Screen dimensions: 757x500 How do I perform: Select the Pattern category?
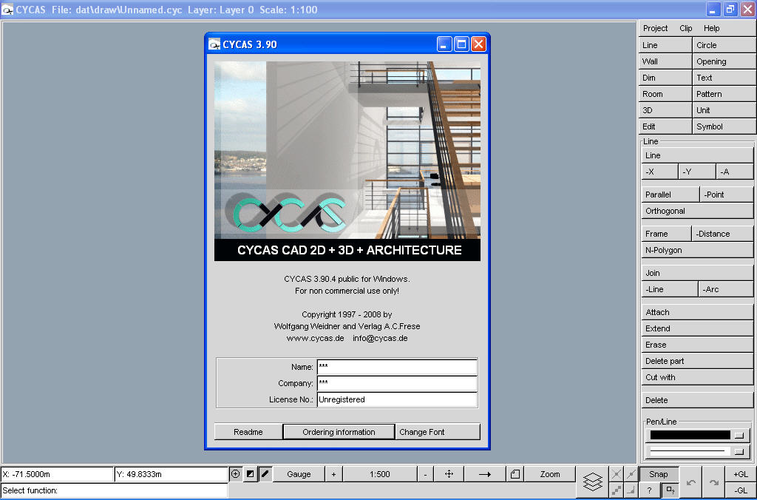(724, 94)
